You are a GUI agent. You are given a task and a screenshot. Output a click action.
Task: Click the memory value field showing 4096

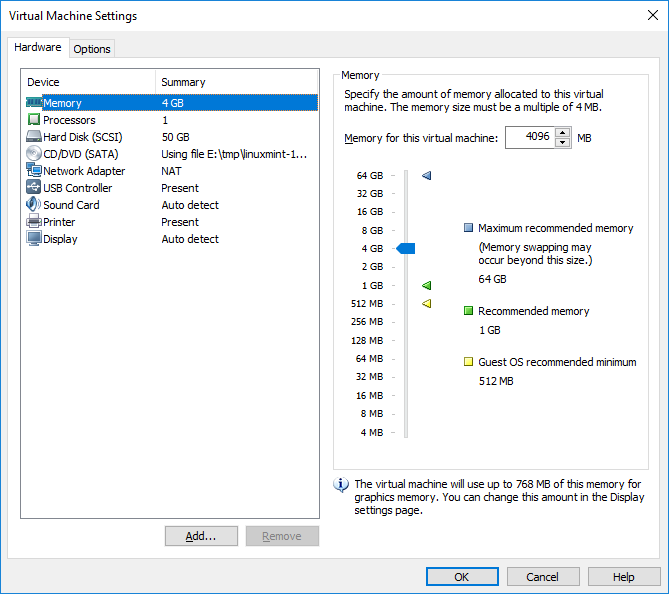530,137
